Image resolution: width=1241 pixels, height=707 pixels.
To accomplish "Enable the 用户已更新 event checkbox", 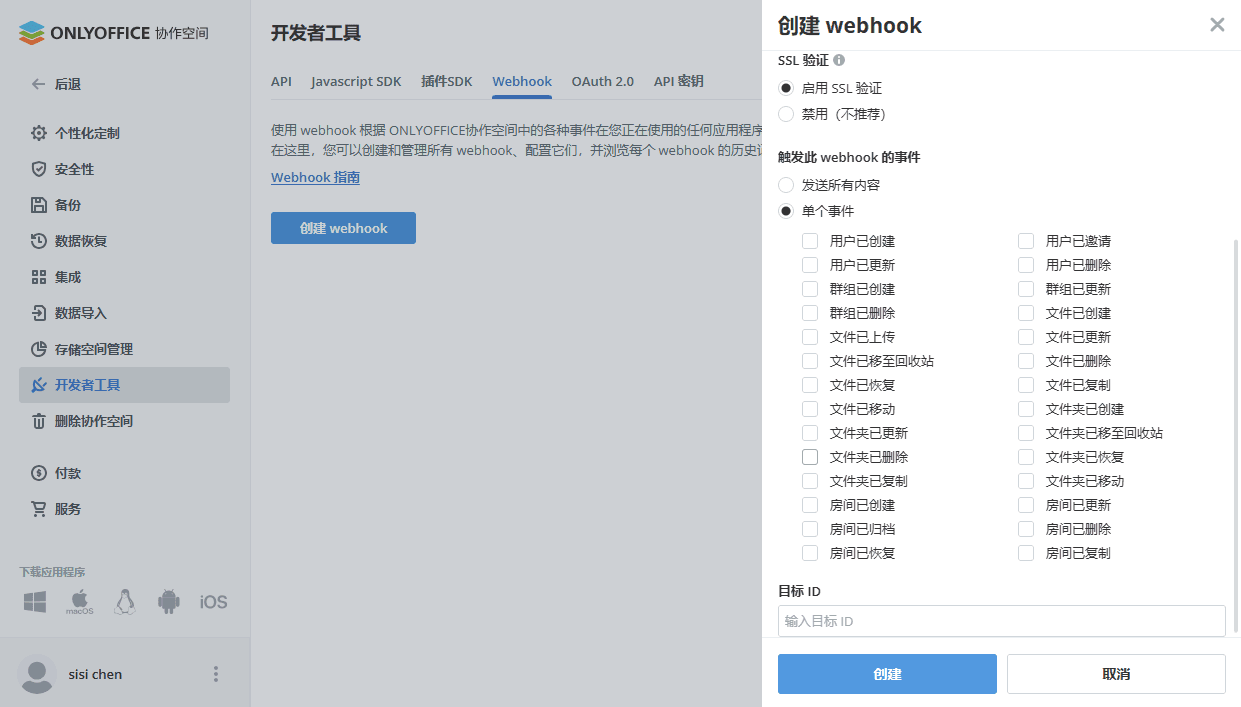I will [x=810, y=265].
